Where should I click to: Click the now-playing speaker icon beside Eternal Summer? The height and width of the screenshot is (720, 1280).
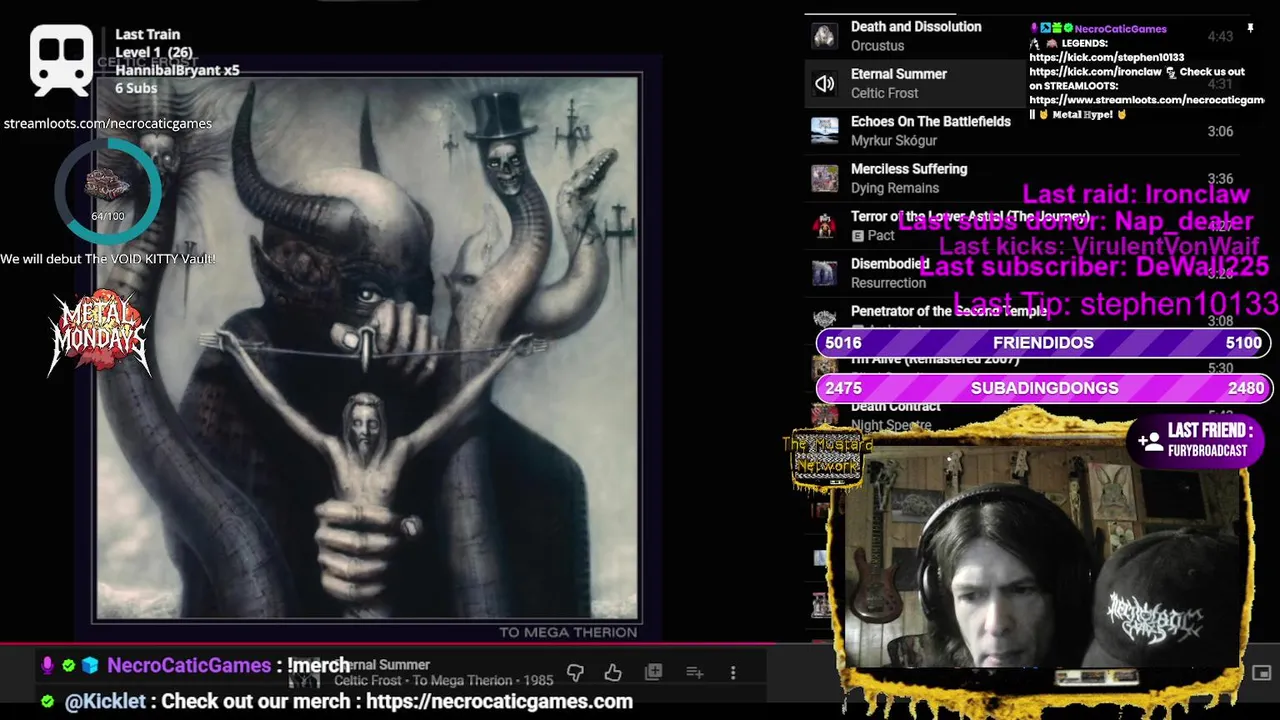[824, 84]
